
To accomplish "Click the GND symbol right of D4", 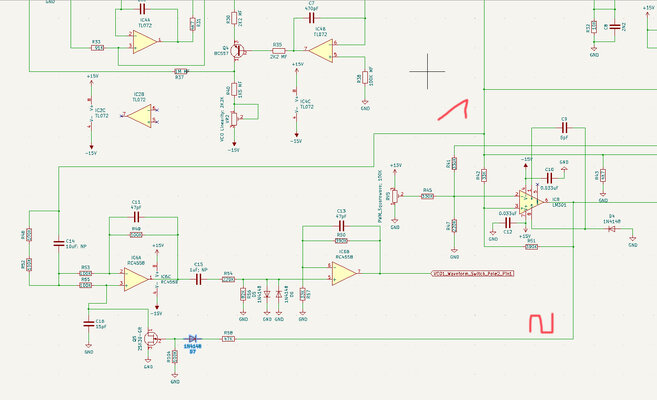I will tap(632, 241).
